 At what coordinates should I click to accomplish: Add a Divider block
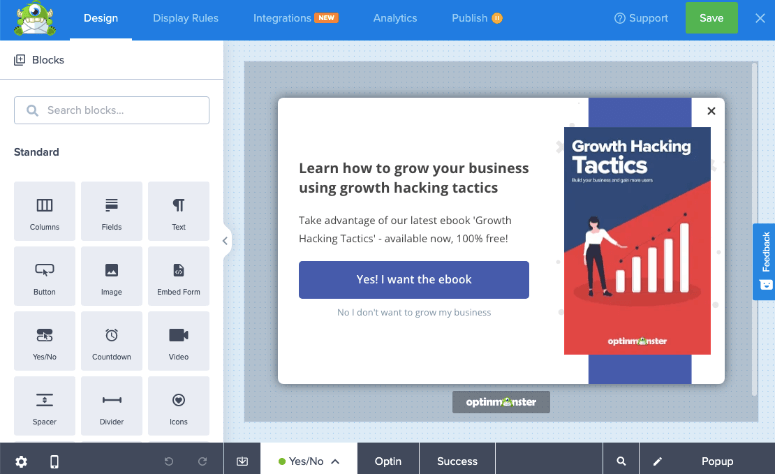pos(112,406)
